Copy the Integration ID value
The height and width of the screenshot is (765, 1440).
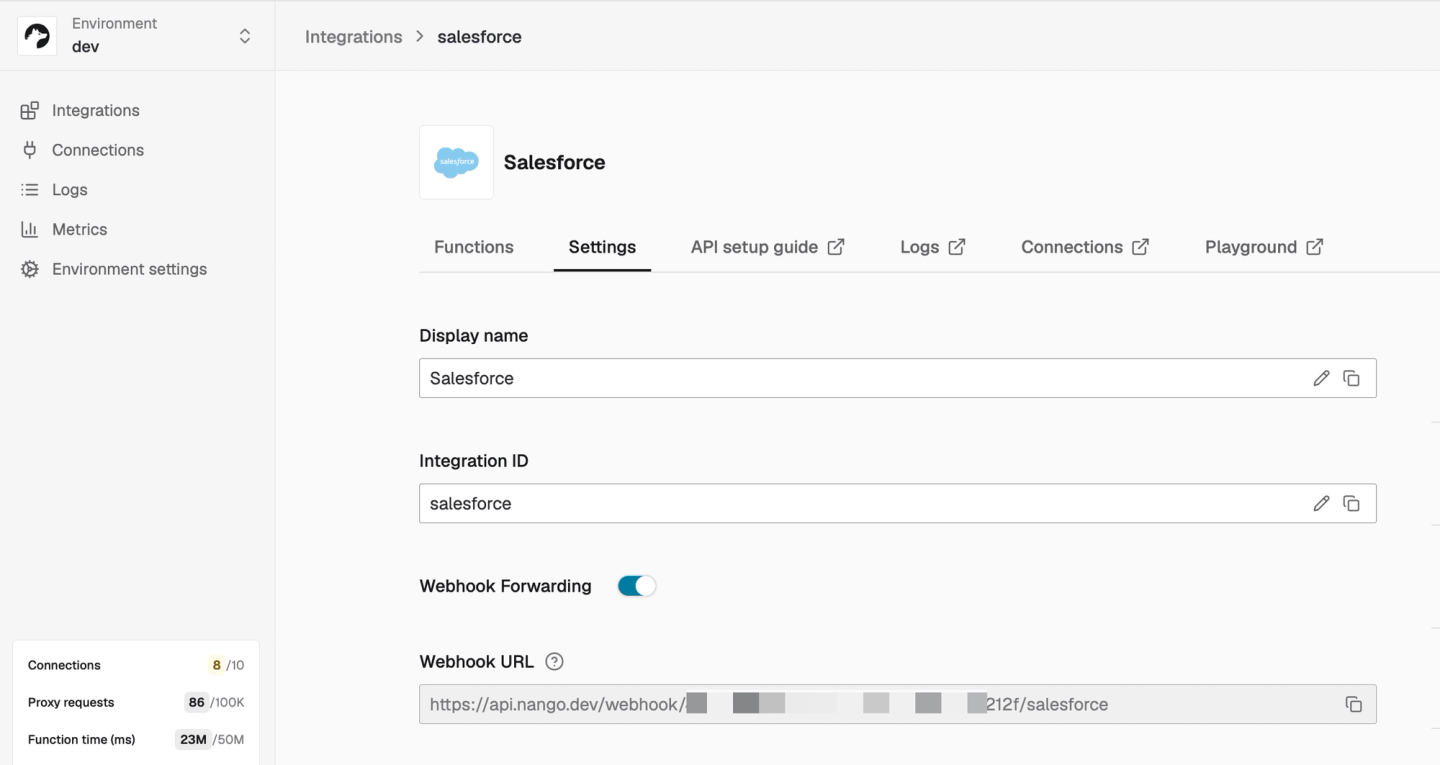(1352, 504)
